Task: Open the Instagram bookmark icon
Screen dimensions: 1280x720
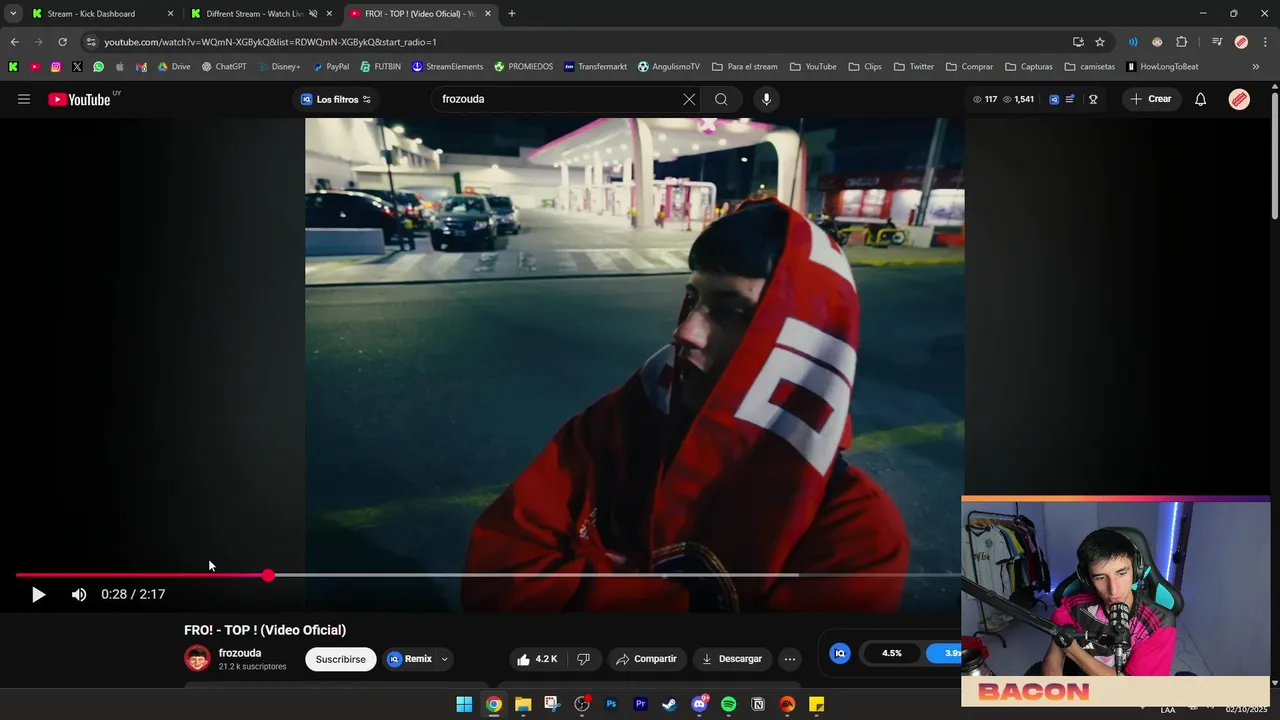Action: 56,67
